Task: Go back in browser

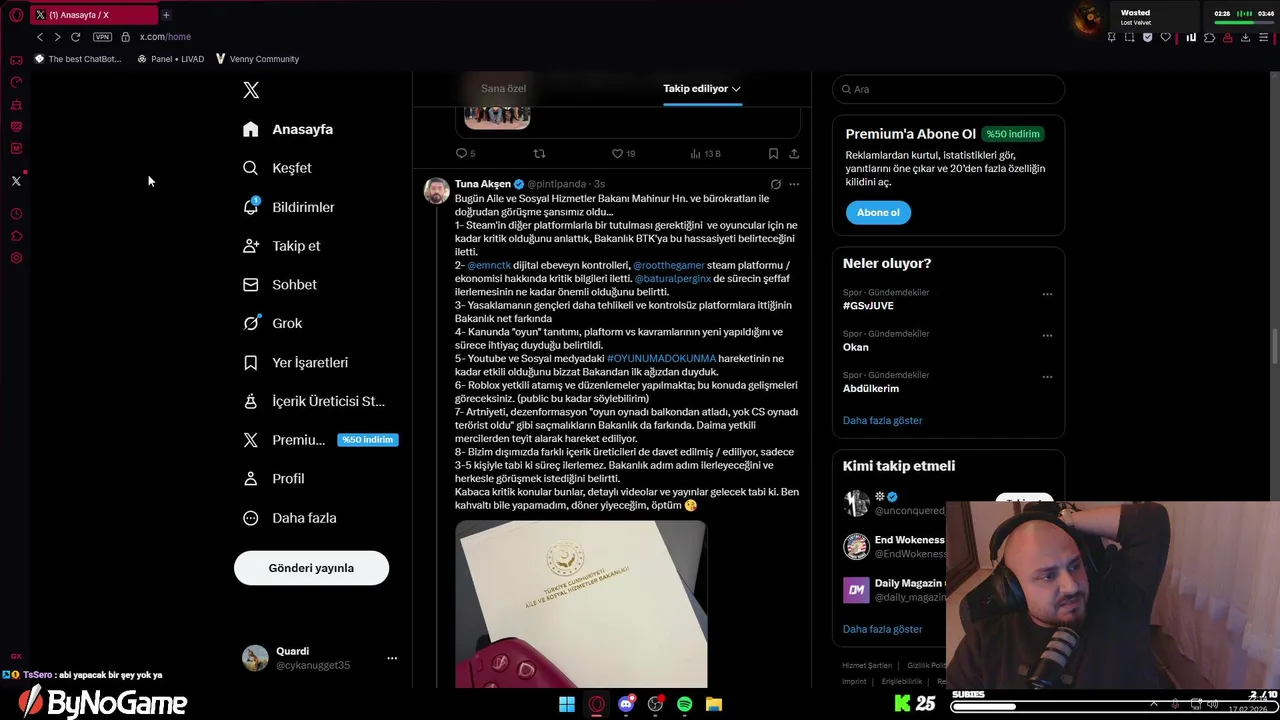Action: pyautogui.click(x=40, y=37)
